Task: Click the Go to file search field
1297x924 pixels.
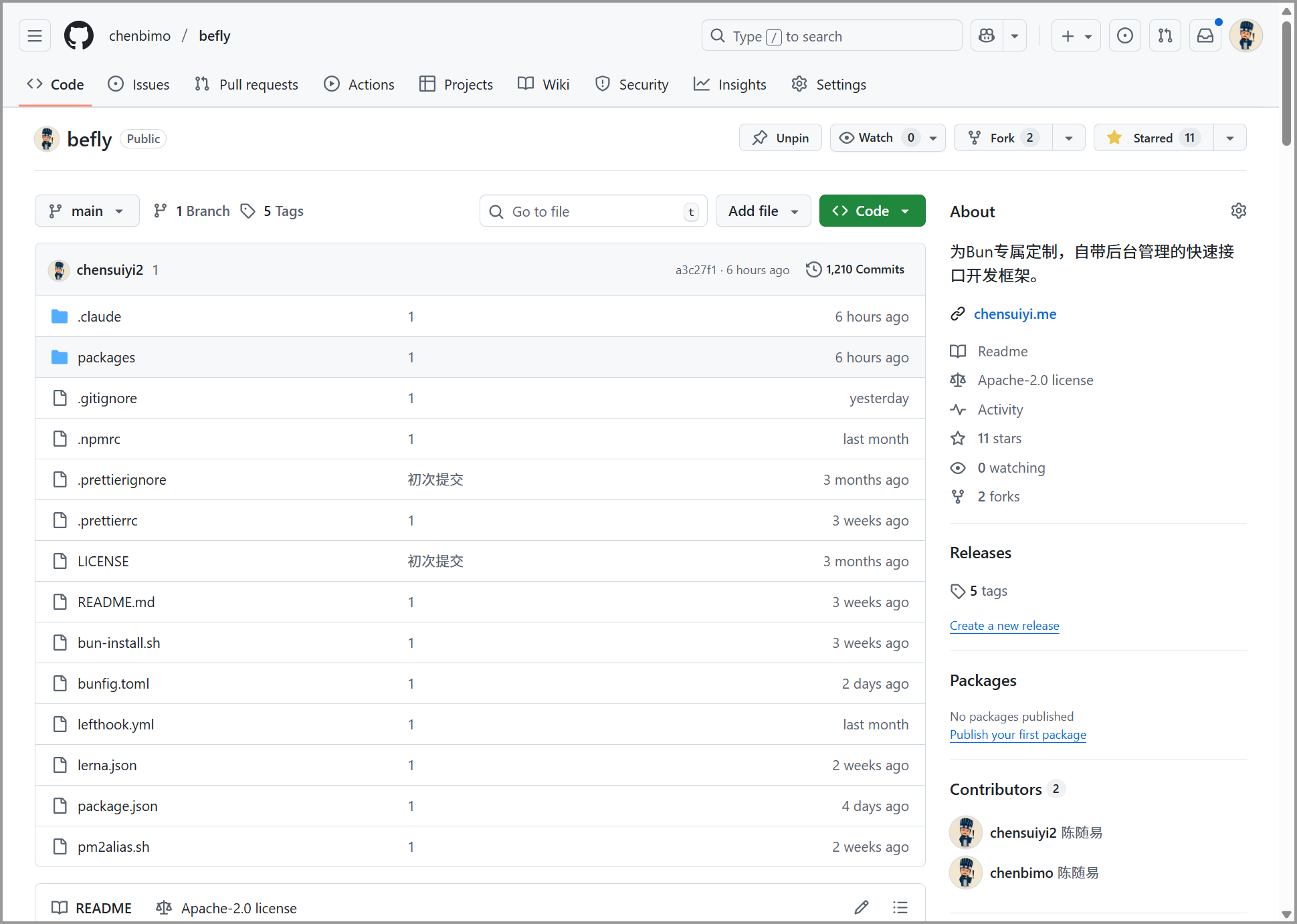Action: (592, 212)
